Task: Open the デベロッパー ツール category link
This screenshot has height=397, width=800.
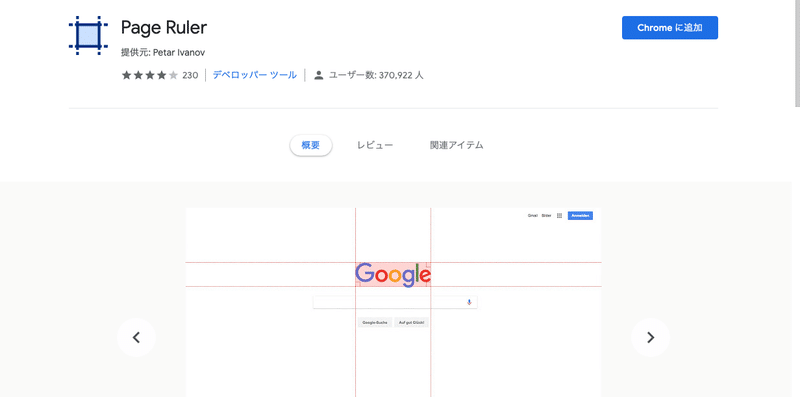Action: 255,75
